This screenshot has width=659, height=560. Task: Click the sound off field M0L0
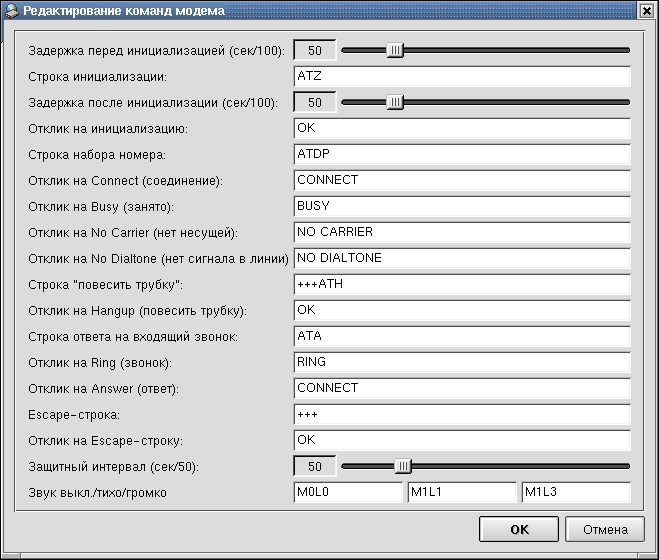tap(347, 492)
